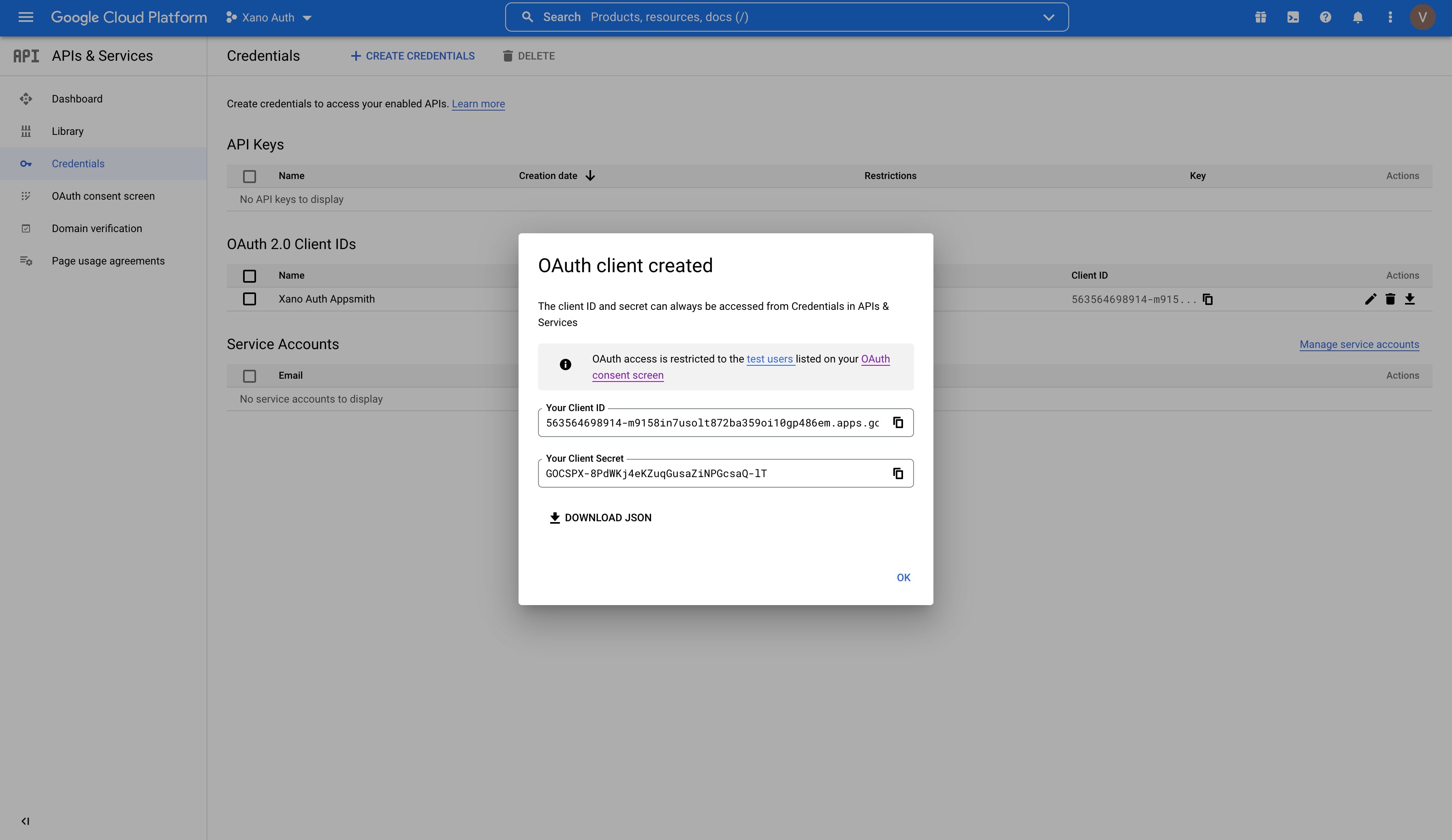Open the help question mark icon
Image resolution: width=1452 pixels, height=840 pixels.
[1325, 17]
